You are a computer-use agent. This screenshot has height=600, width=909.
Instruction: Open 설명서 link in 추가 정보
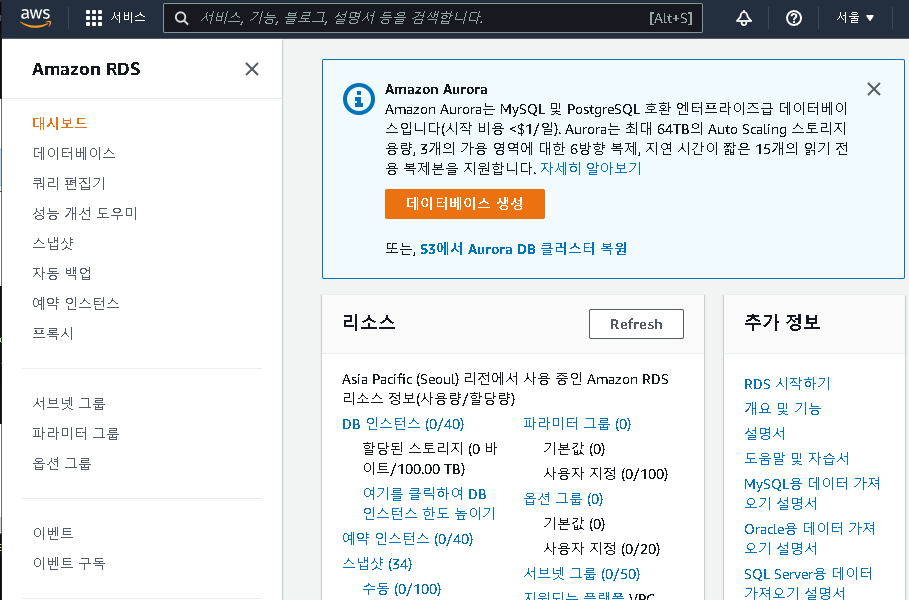pyautogui.click(x=765, y=434)
